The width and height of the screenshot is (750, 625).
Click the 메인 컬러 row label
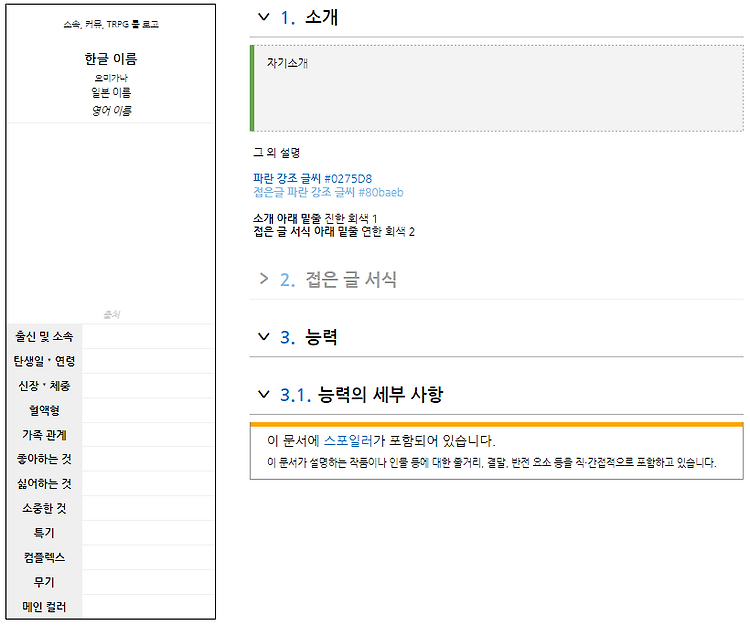pyautogui.click(x=44, y=607)
